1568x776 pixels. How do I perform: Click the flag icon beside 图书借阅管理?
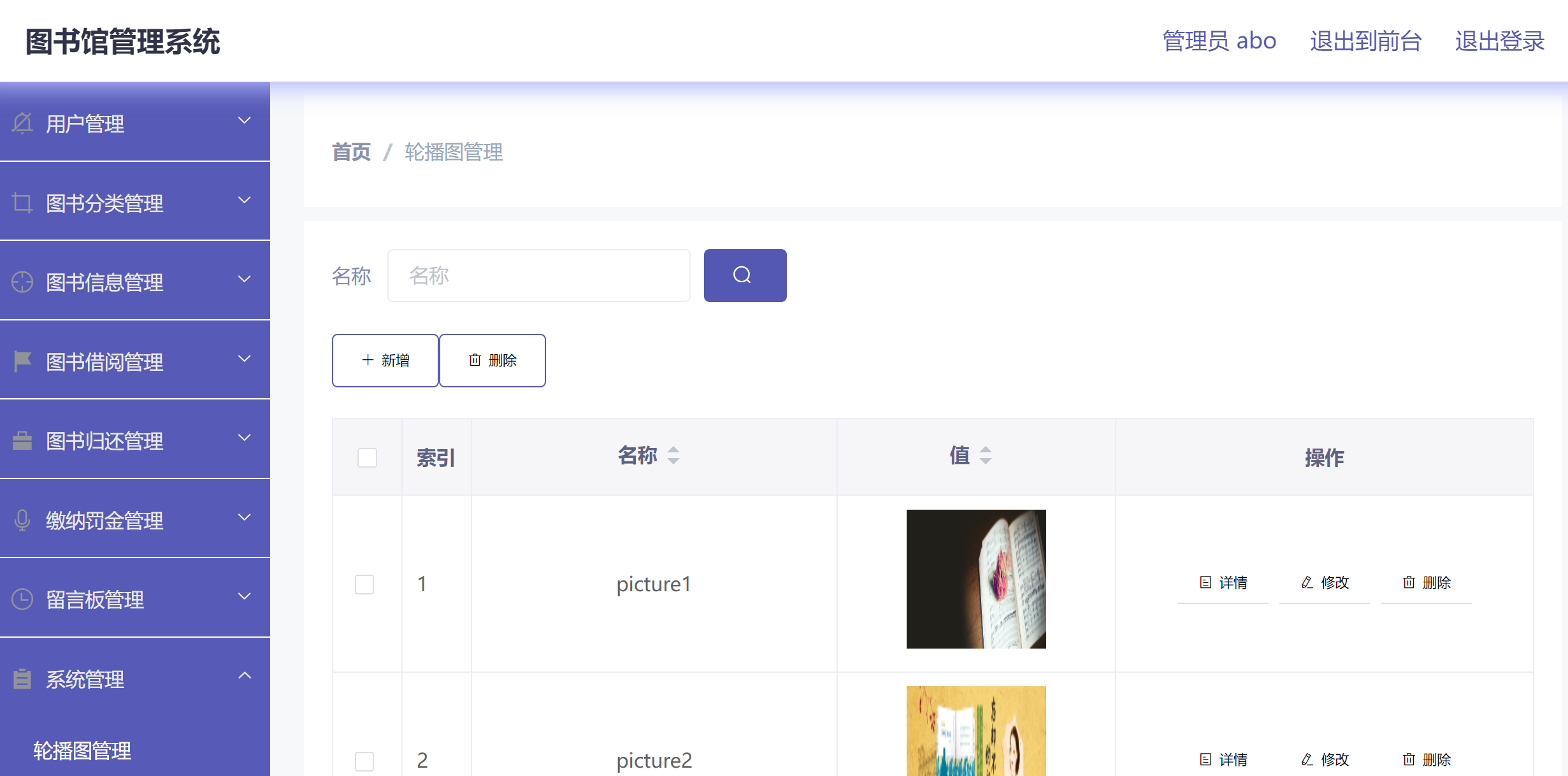tap(22, 361)
